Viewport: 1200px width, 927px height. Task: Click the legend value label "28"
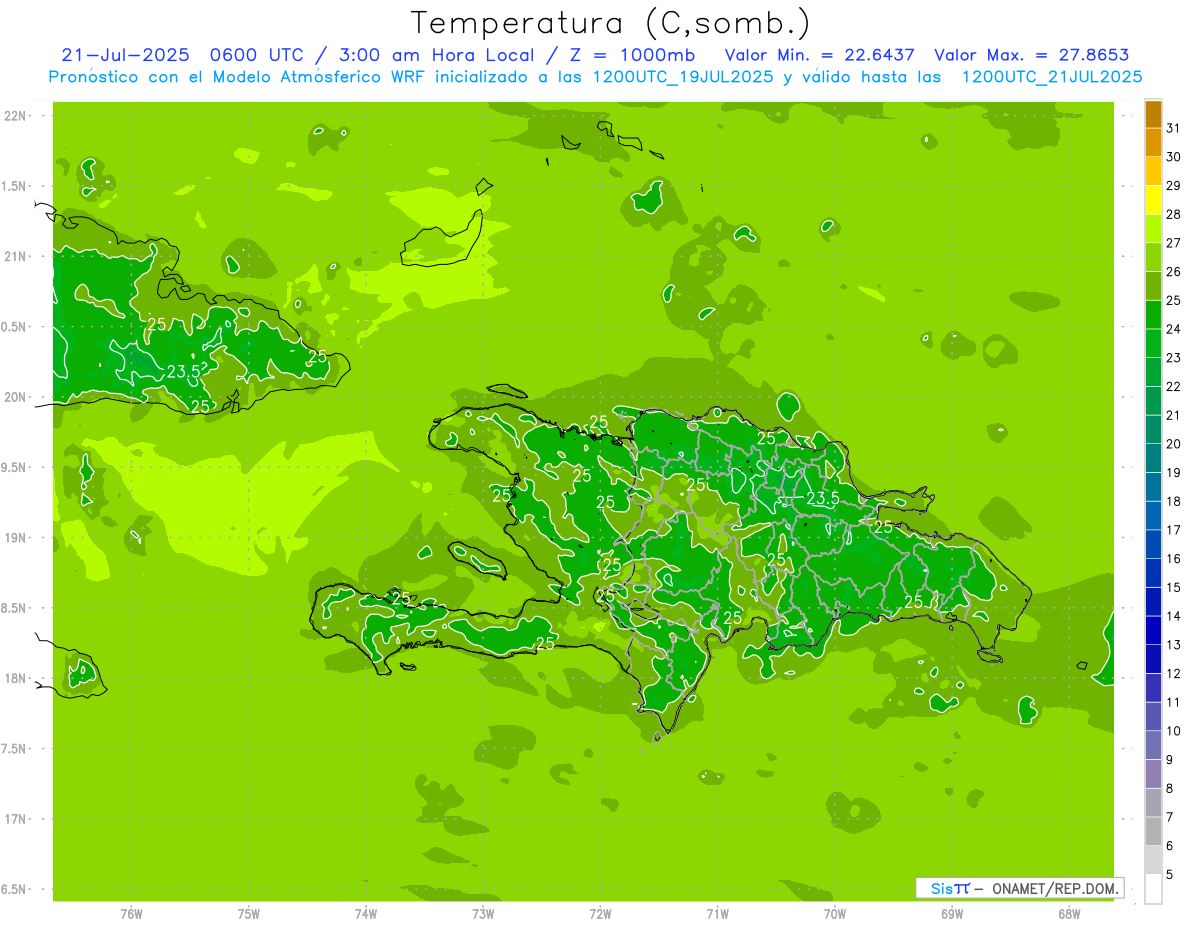pyautogui.click(x=1173, y=214)
